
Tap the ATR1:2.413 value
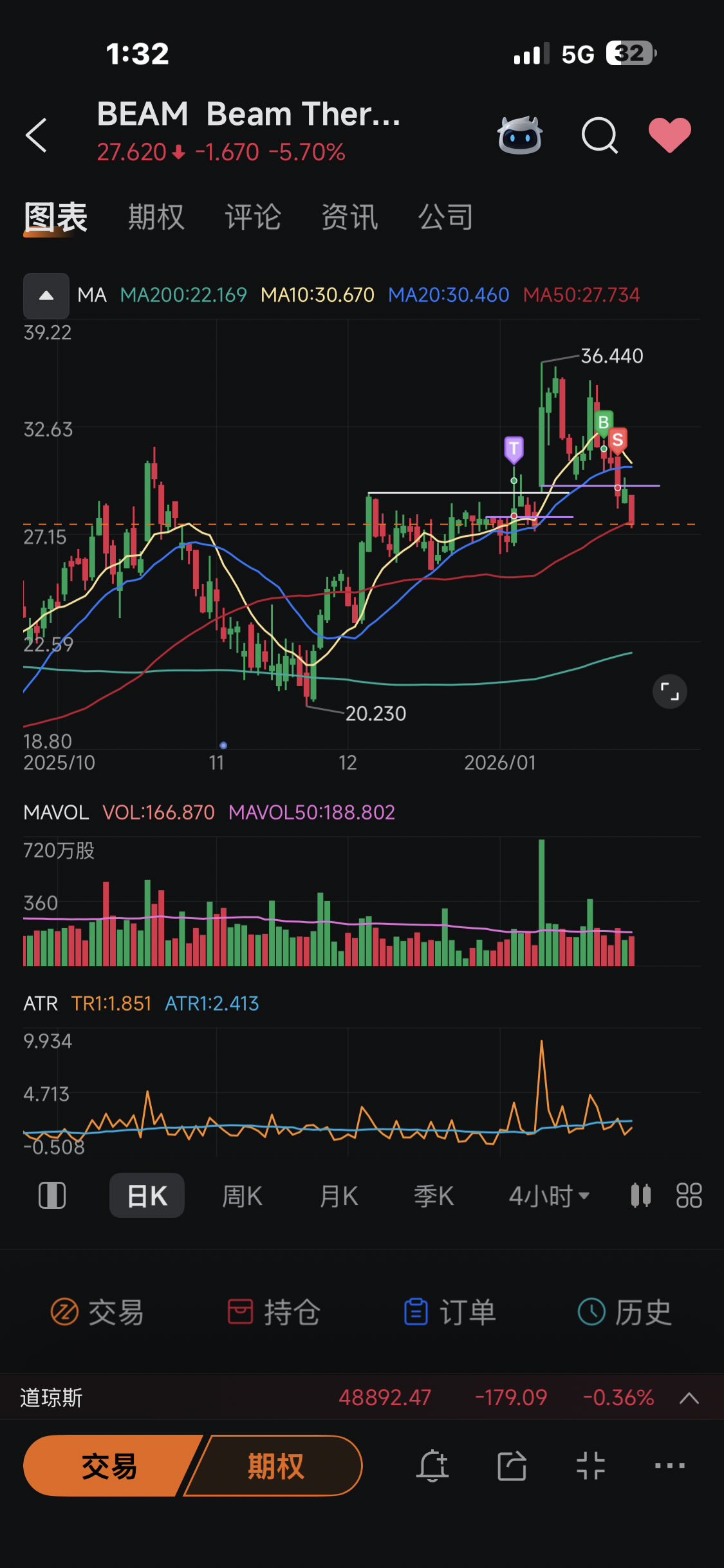click(212, 1003)
